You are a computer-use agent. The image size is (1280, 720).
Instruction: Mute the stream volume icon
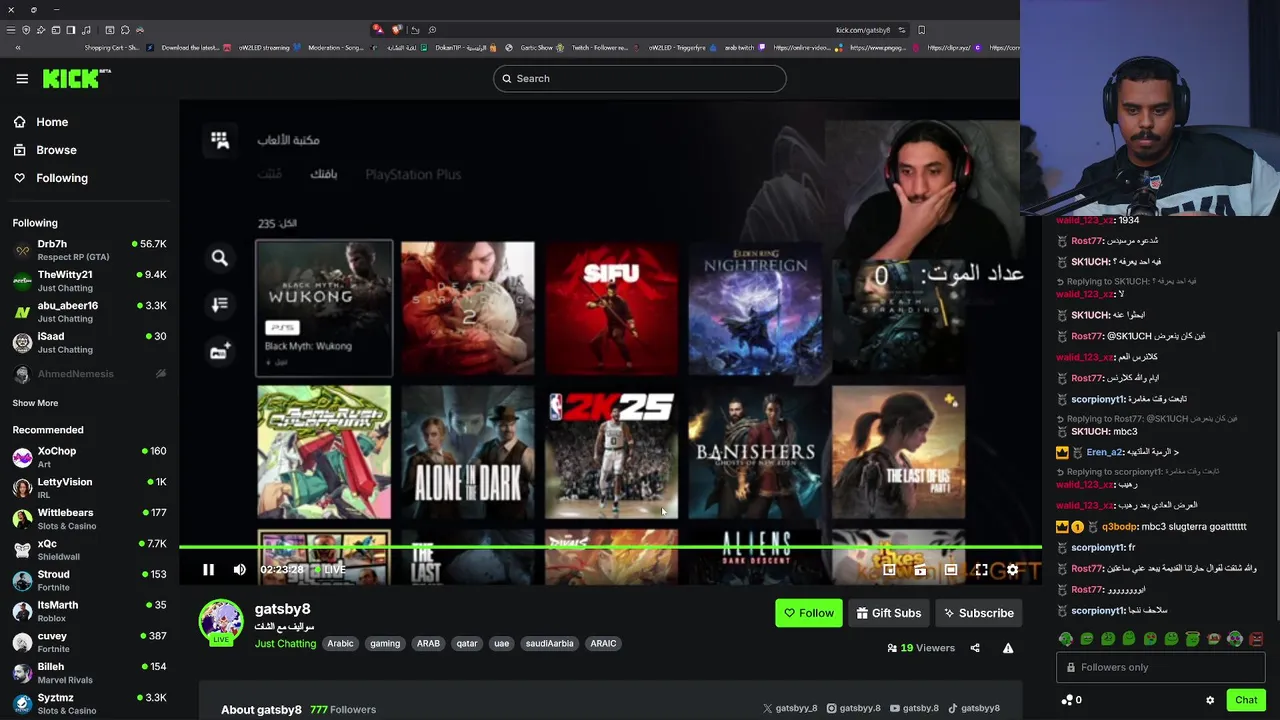[239, 570]
